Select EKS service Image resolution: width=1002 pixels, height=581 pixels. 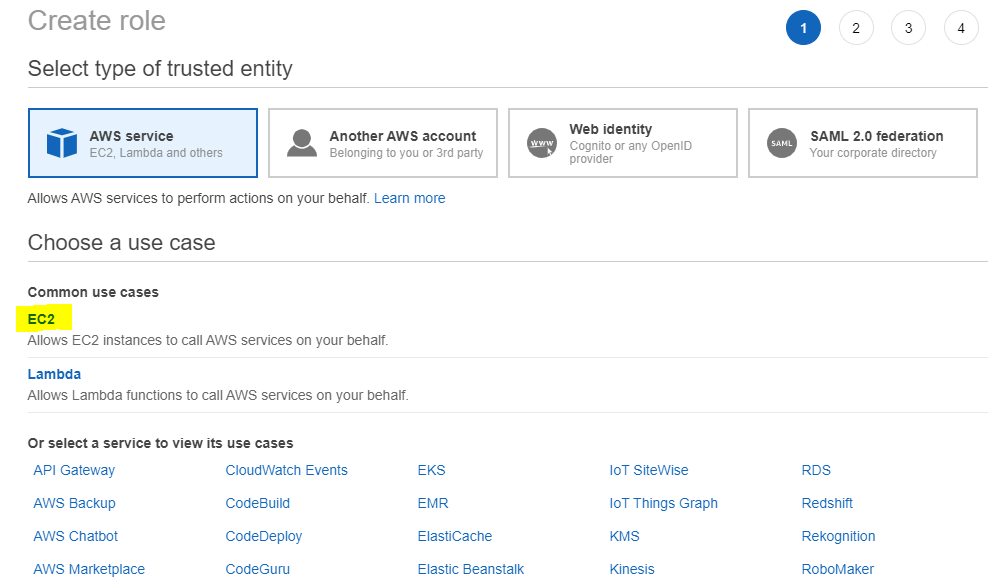coord(431,470)
